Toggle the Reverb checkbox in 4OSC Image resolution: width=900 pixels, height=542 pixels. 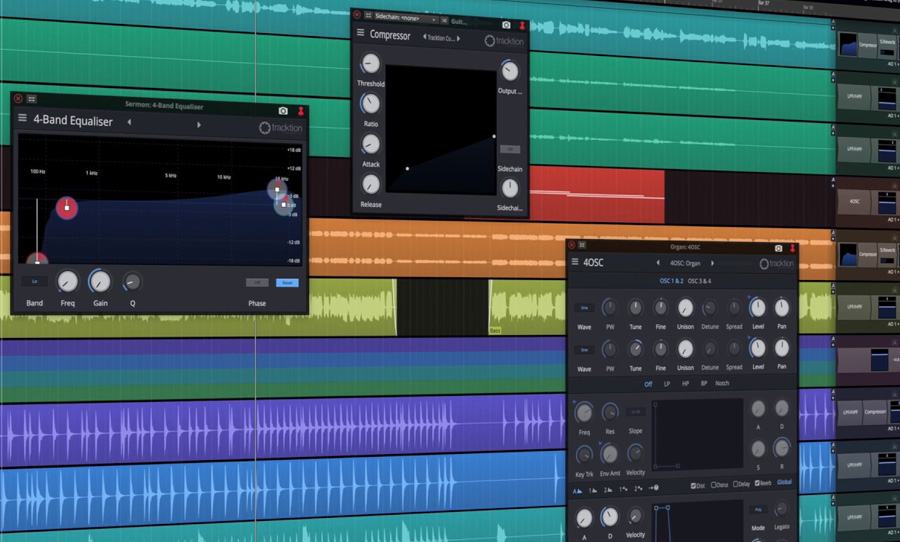(x=763, y=483)
